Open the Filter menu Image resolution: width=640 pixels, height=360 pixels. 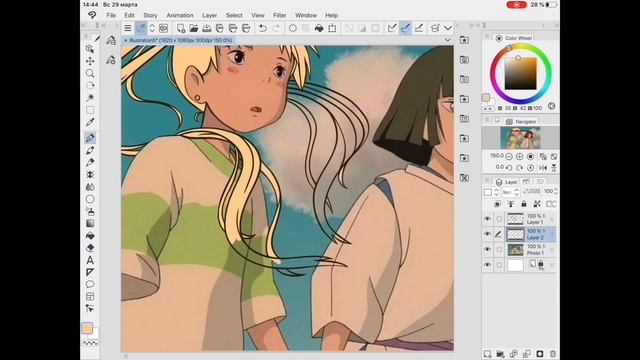(x=280, y=15)
